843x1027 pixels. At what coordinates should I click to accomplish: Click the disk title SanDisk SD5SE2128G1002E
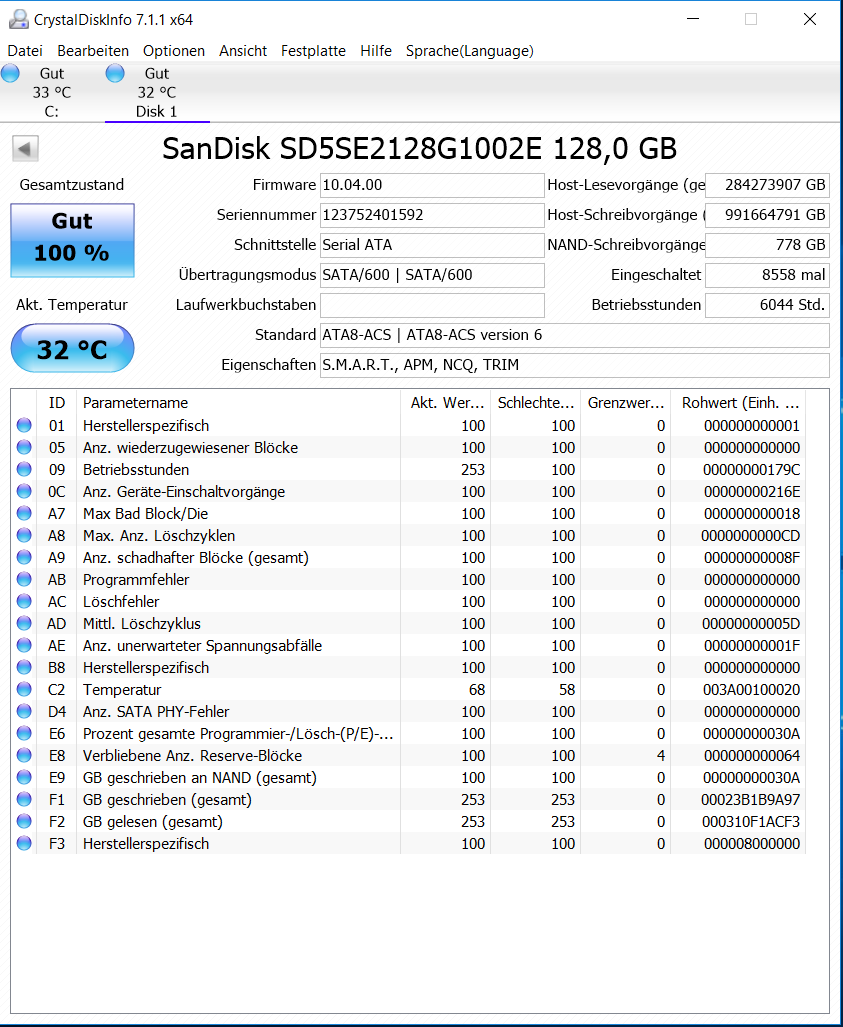(419, 149)
